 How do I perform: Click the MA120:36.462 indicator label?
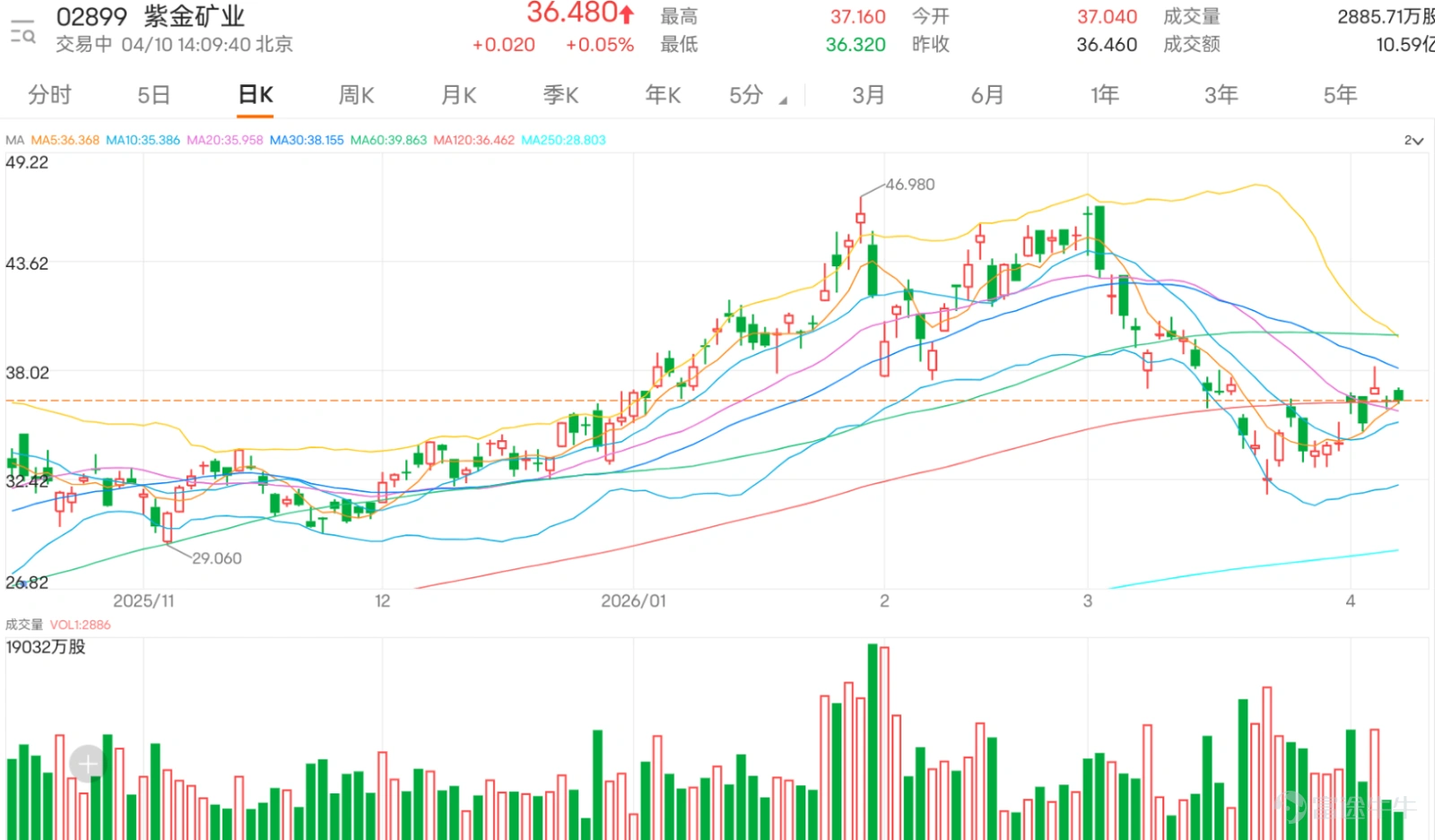click(x=474, y=140)
